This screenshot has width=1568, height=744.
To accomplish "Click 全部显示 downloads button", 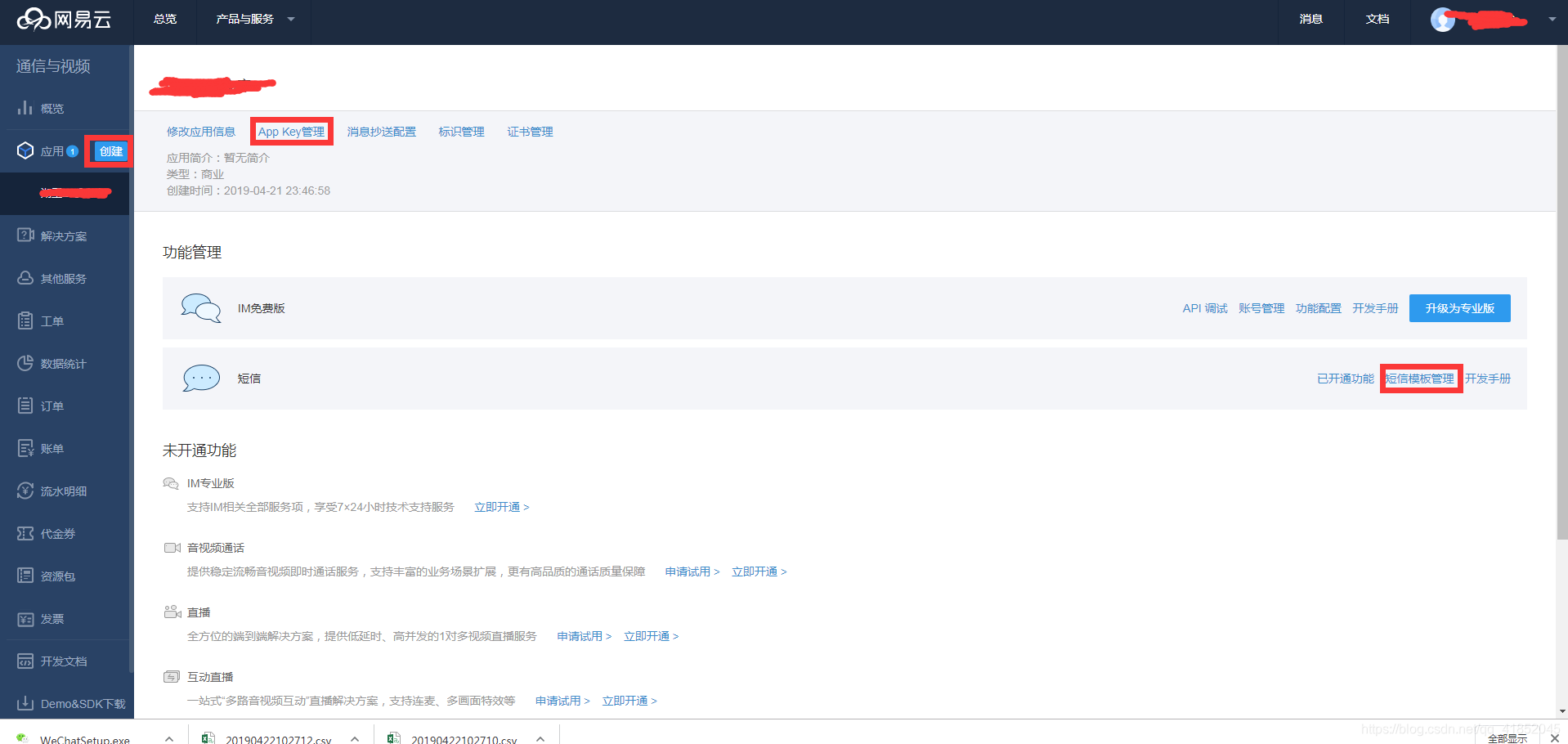I will [x=1507, y=737].
